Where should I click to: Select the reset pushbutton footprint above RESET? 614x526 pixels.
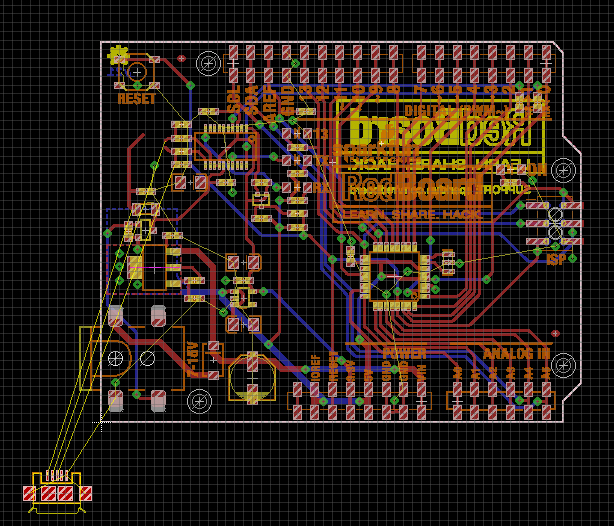tap(137, 72)
